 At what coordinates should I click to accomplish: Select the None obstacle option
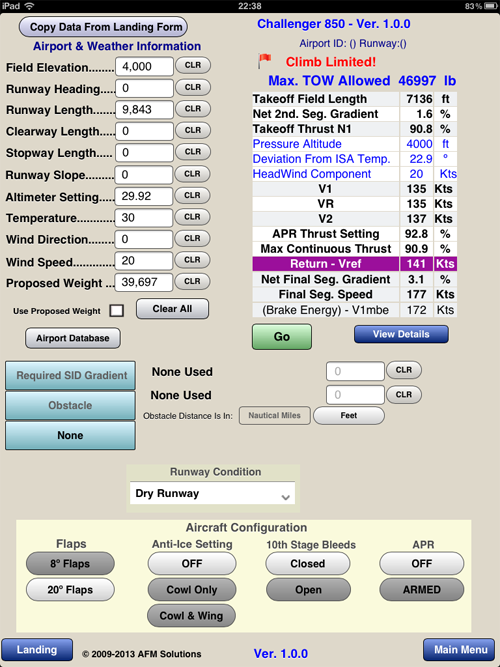pyautogui.click(x=70, y=436)
